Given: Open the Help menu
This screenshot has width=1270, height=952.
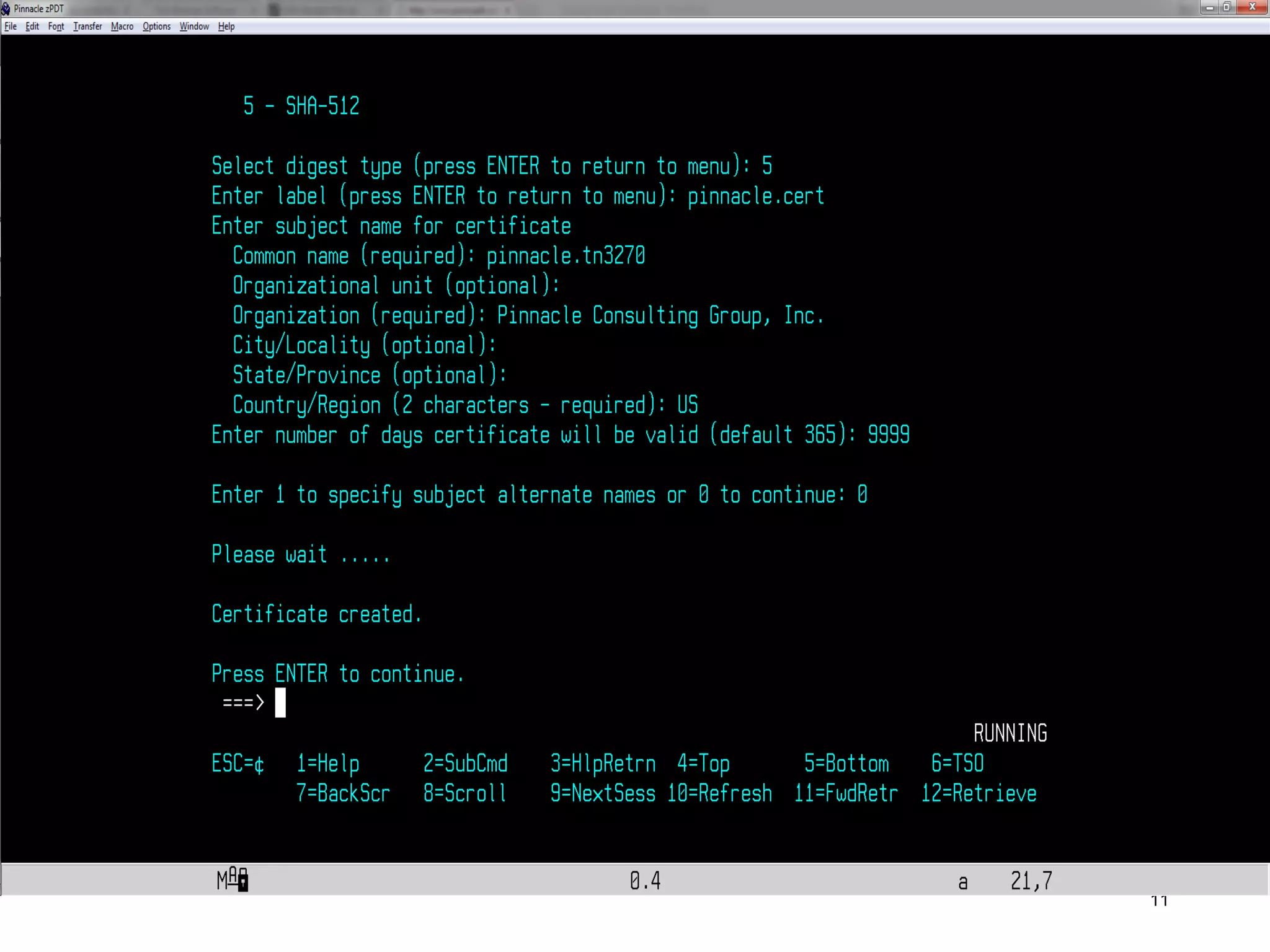Looking at the screenshot, I should [226, 26].
